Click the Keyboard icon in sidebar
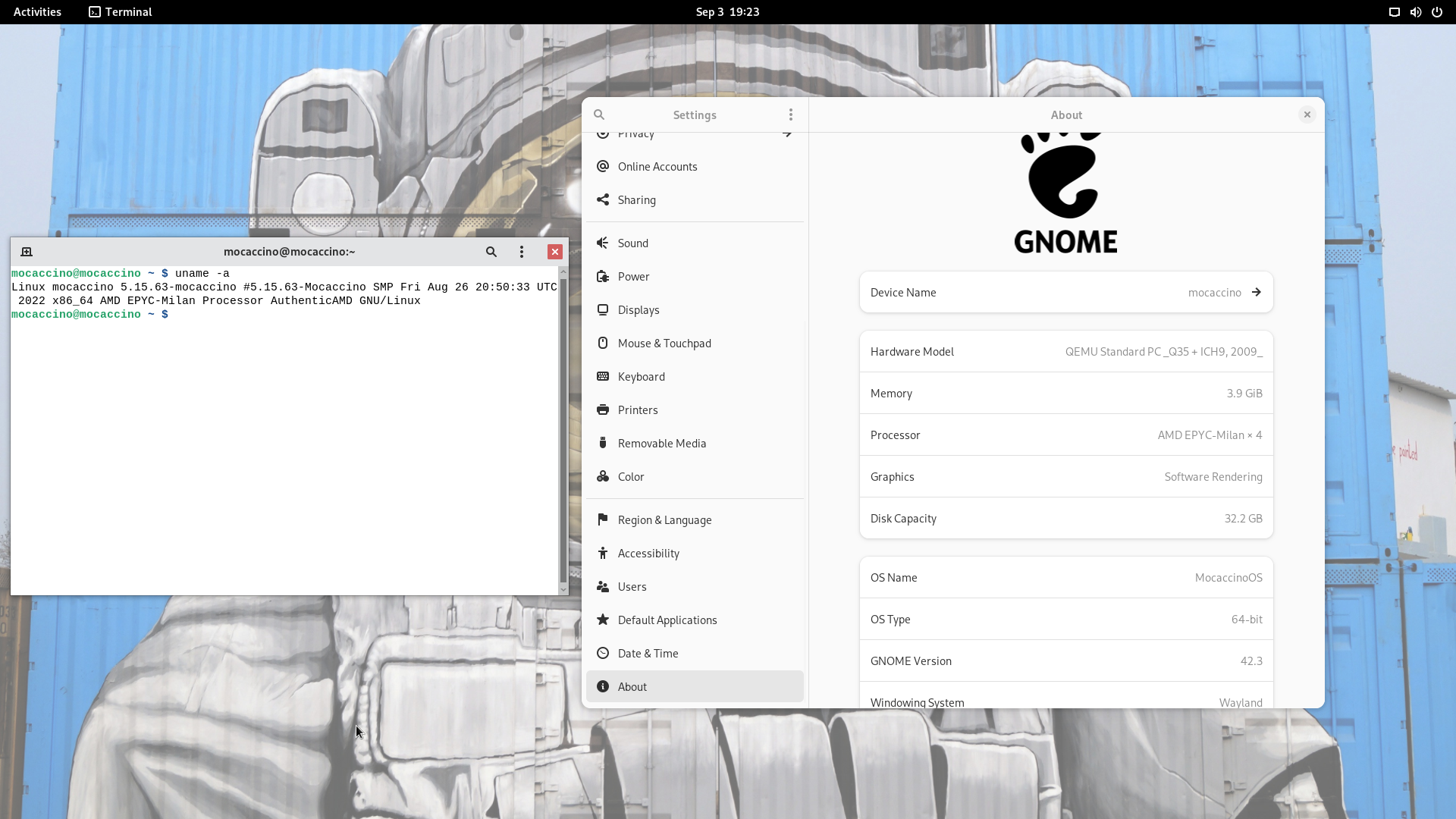Screen dimensions: 1456x819 coord(603,376)
